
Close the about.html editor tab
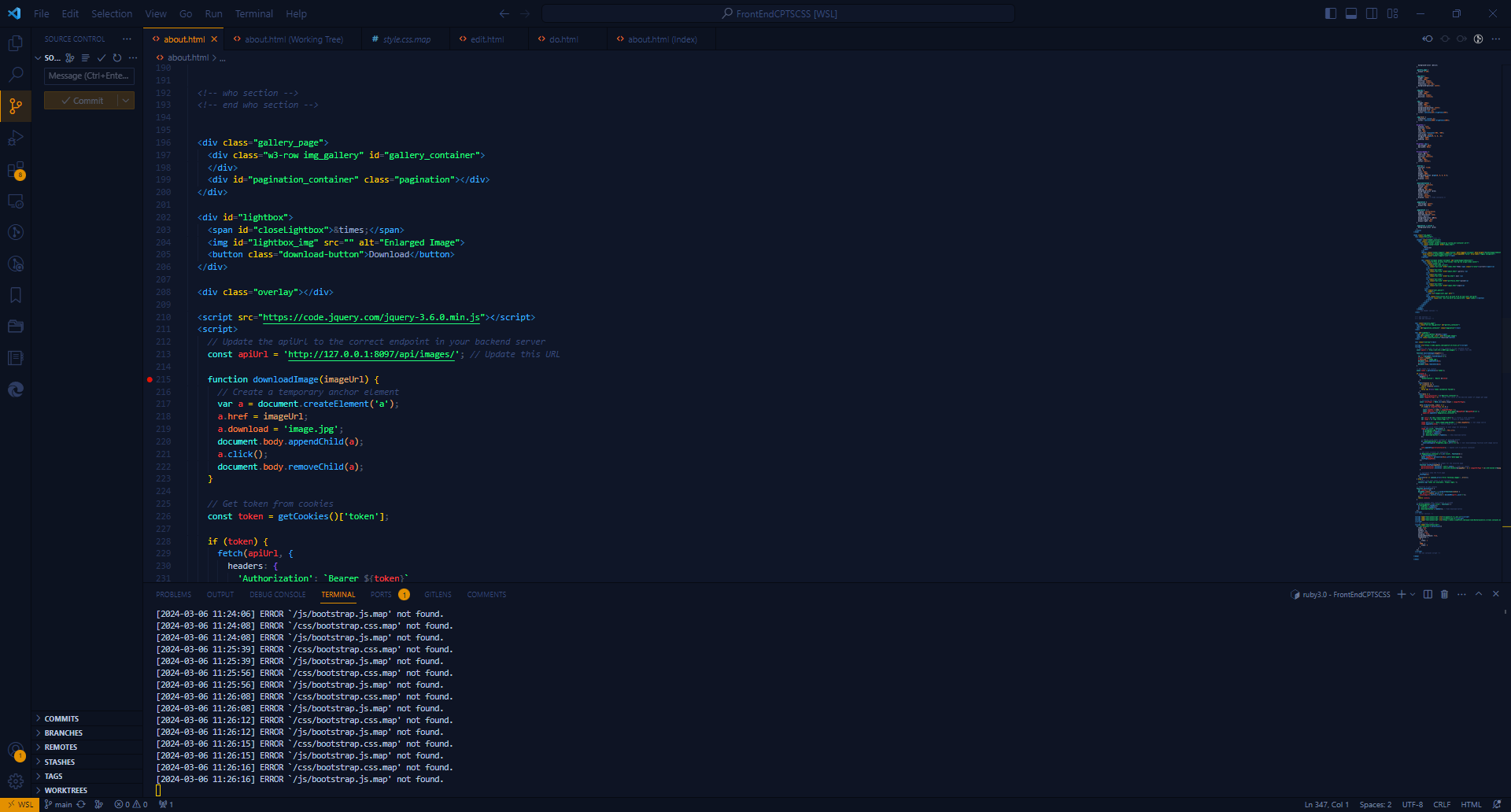point(214,39)
